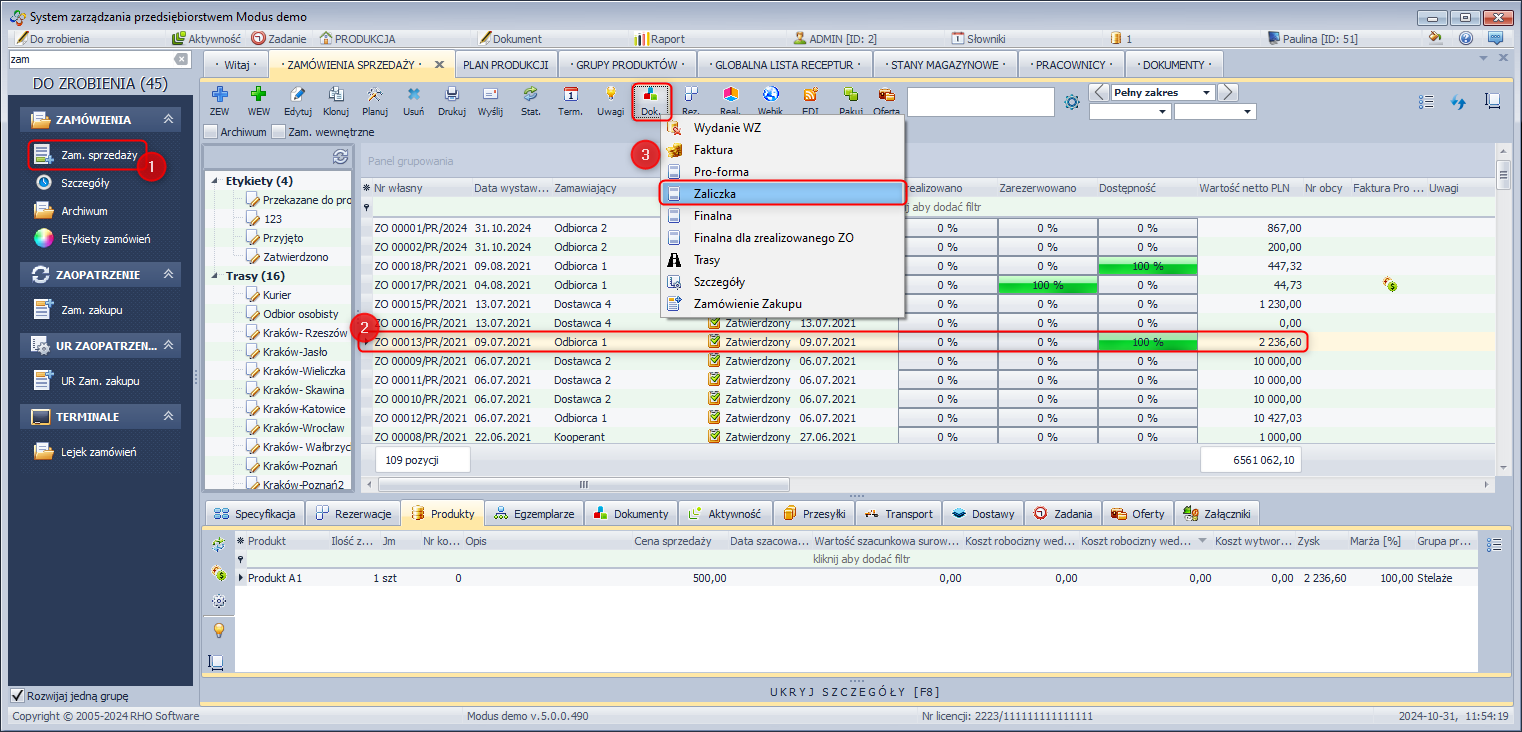1522x732 pixels.
Task: Open Zam. zakupu in the sidebar
Action: pyautogui.click(x=91, y=310)
